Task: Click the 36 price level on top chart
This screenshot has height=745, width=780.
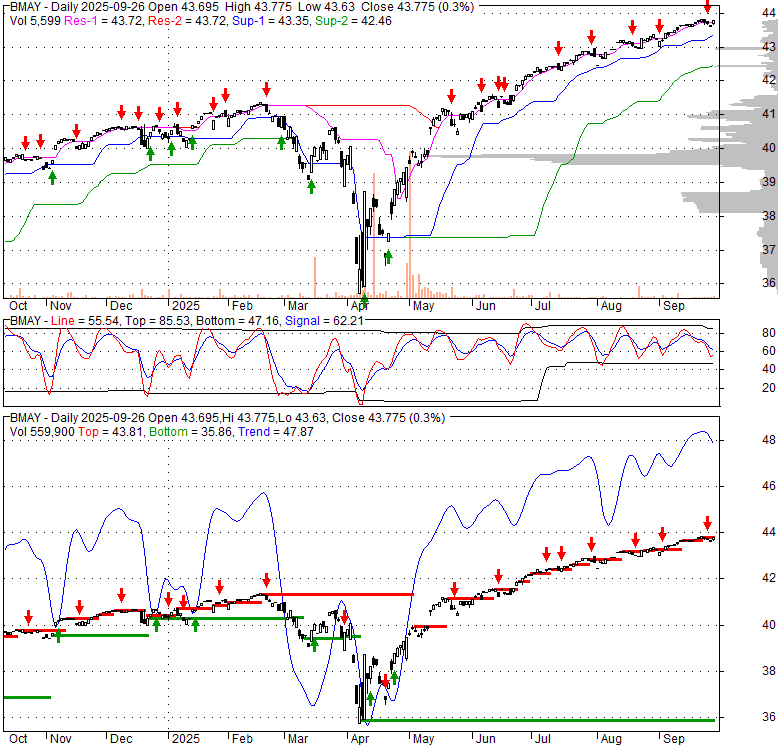Action: pyautogui.click(x=769, y=283)
